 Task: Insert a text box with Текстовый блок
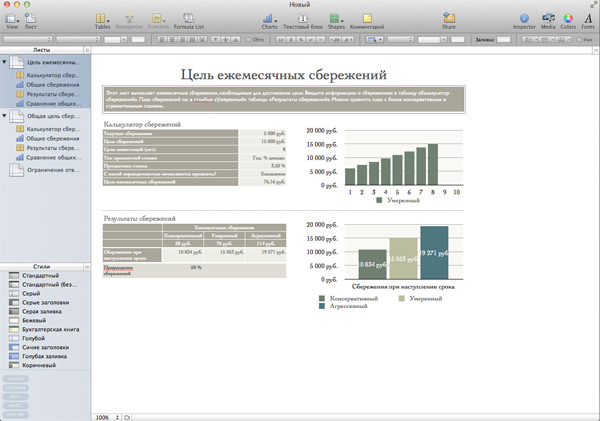tap(302, 17)
